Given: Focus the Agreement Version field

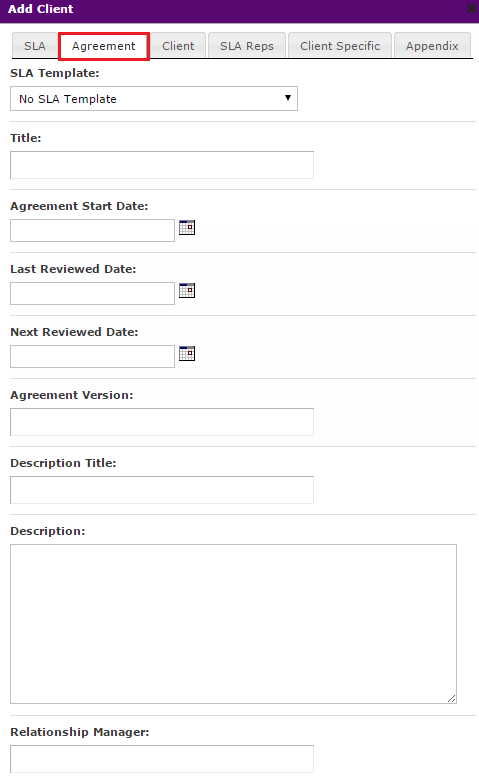Looking at the screenshot, I should click(x=162, y=422).
